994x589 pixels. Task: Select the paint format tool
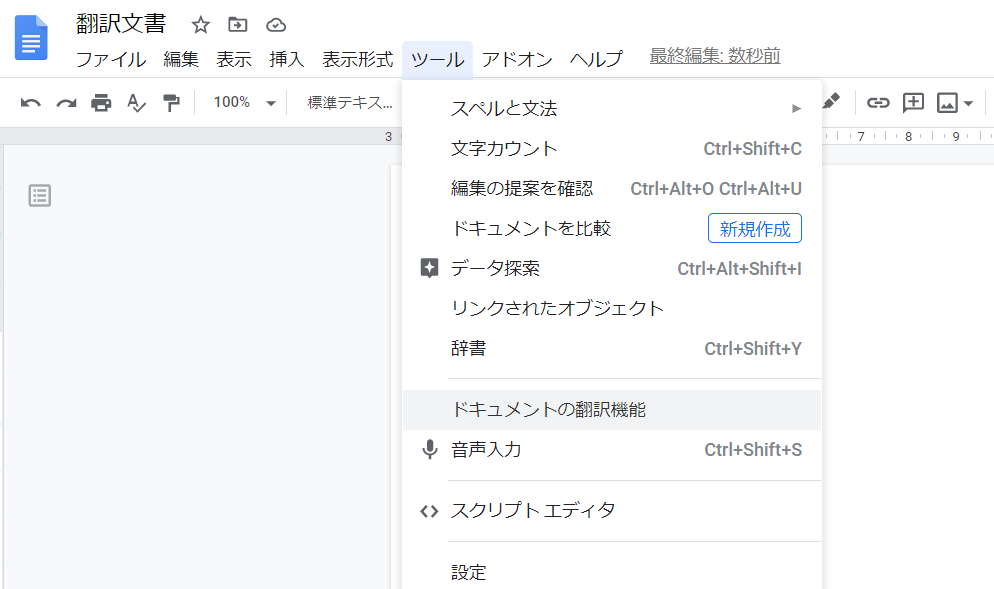(x=171, y=103)
